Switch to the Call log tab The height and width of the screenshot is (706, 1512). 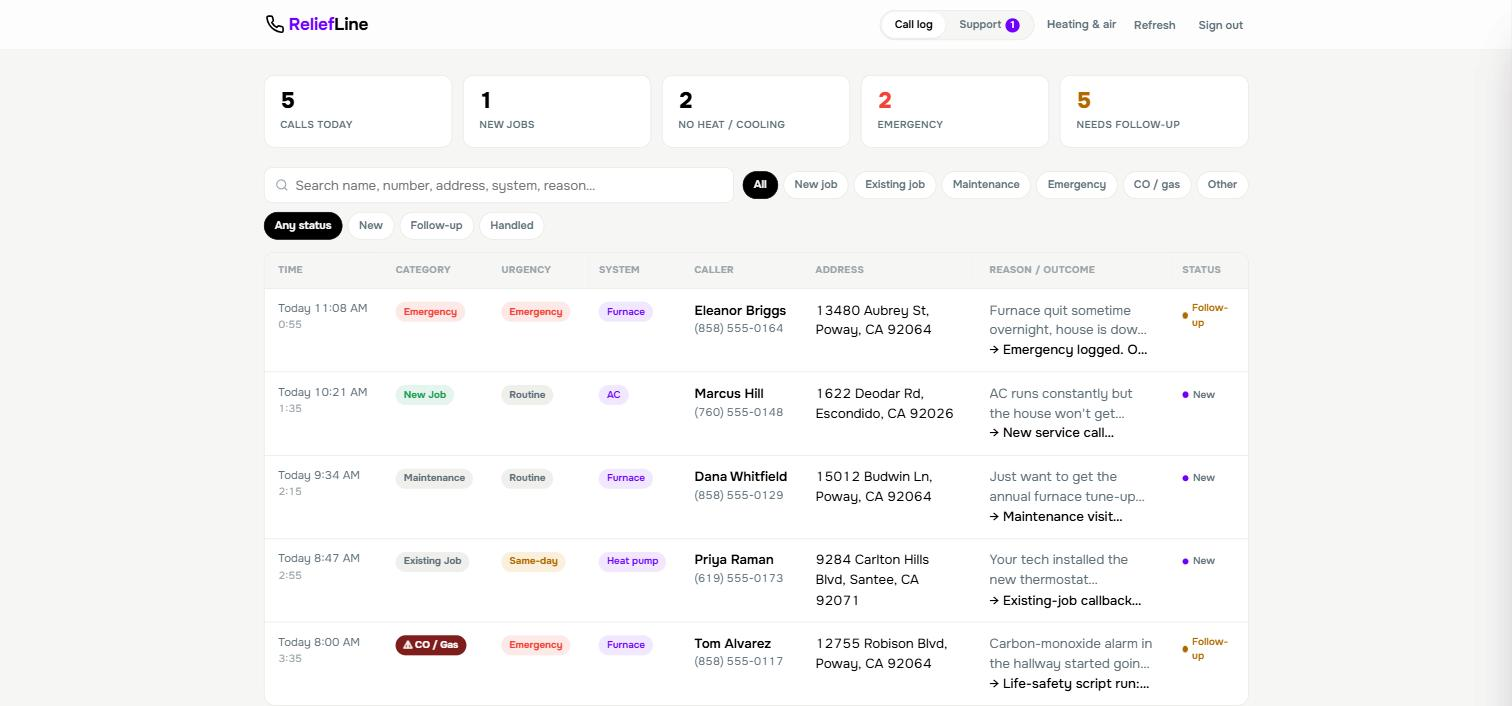click(913, 25)
